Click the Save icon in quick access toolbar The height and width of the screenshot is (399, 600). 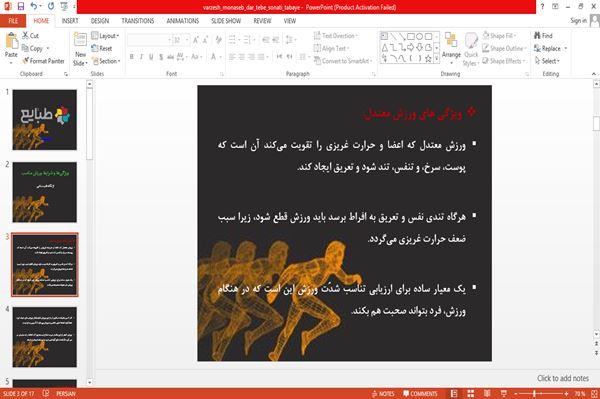(x=21, y=7)
